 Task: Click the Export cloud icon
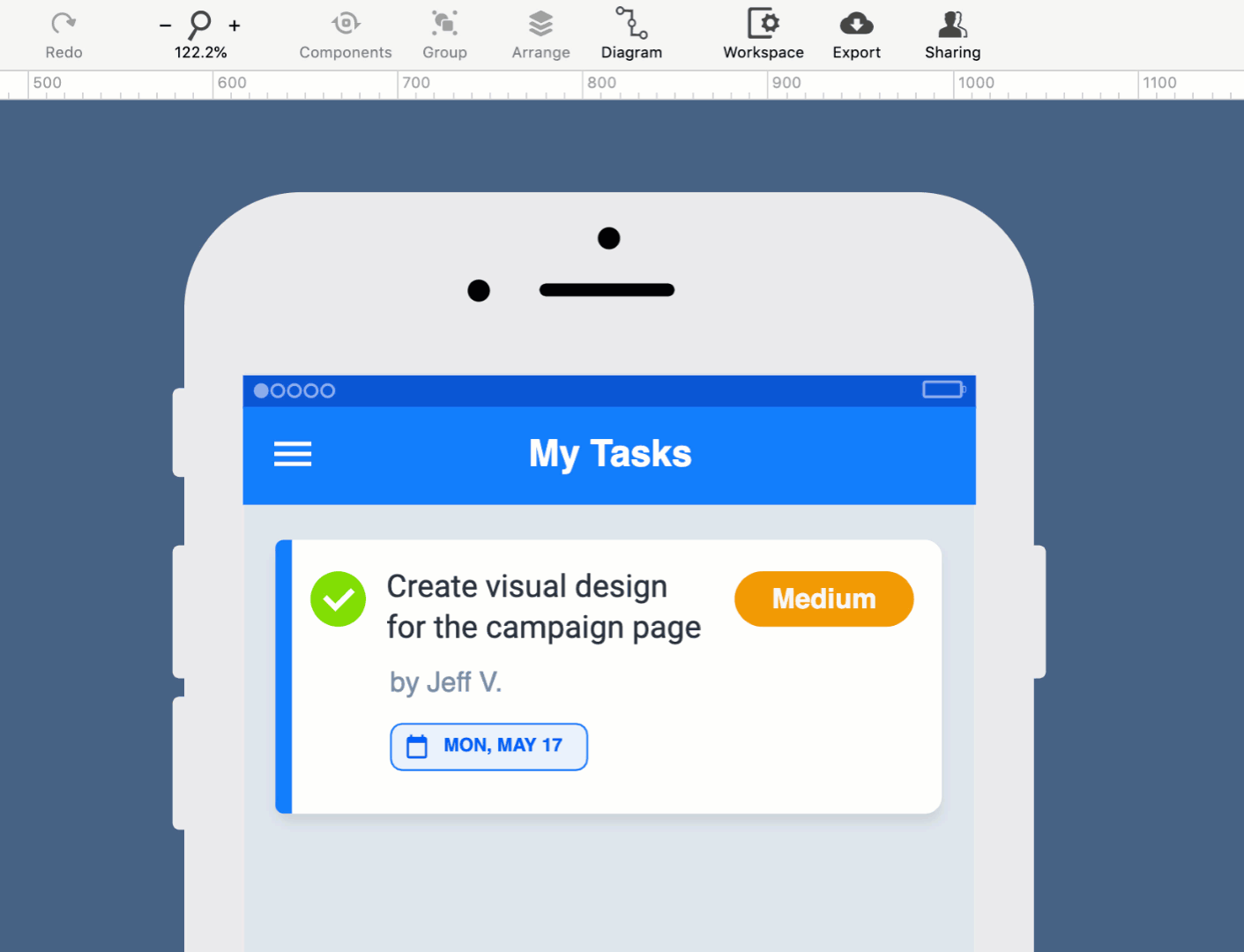[856, 24]
